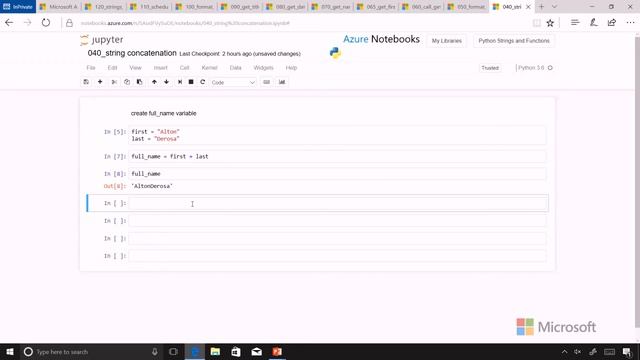Image resolution: width=640 pixels, height=360 pixels.
Task: Open the Cell menu
Action: click(184, 68)
